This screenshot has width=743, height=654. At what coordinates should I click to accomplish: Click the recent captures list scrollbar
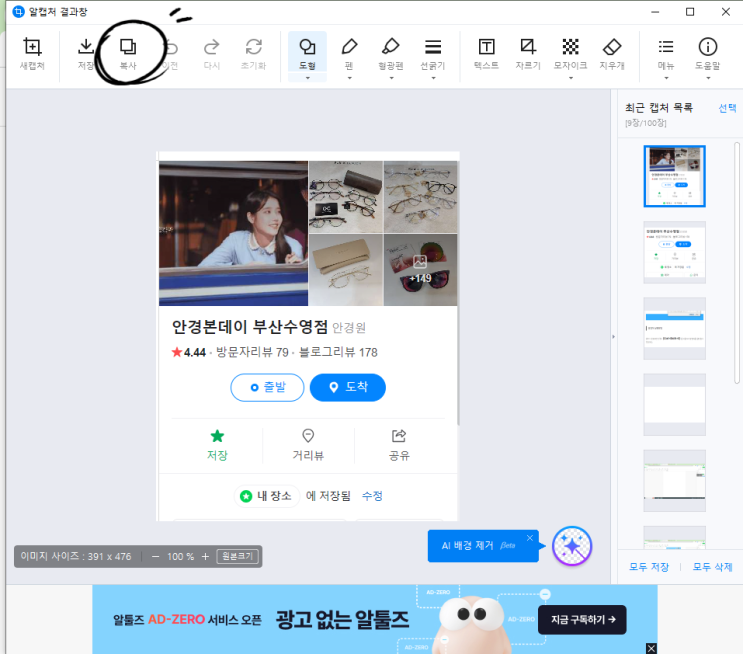click(737, 263)
